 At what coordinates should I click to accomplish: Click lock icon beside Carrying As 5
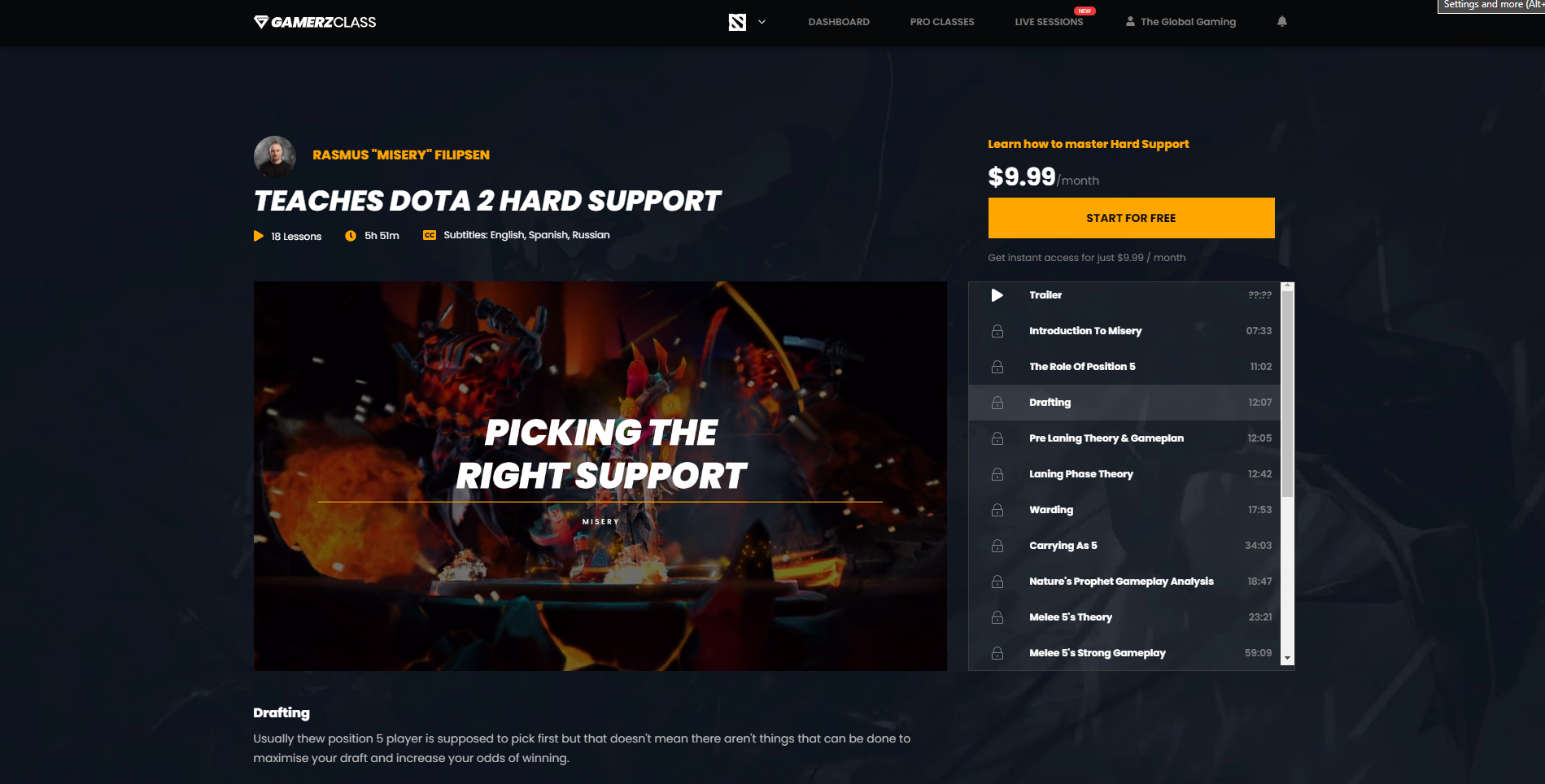(x=997, y=546)
